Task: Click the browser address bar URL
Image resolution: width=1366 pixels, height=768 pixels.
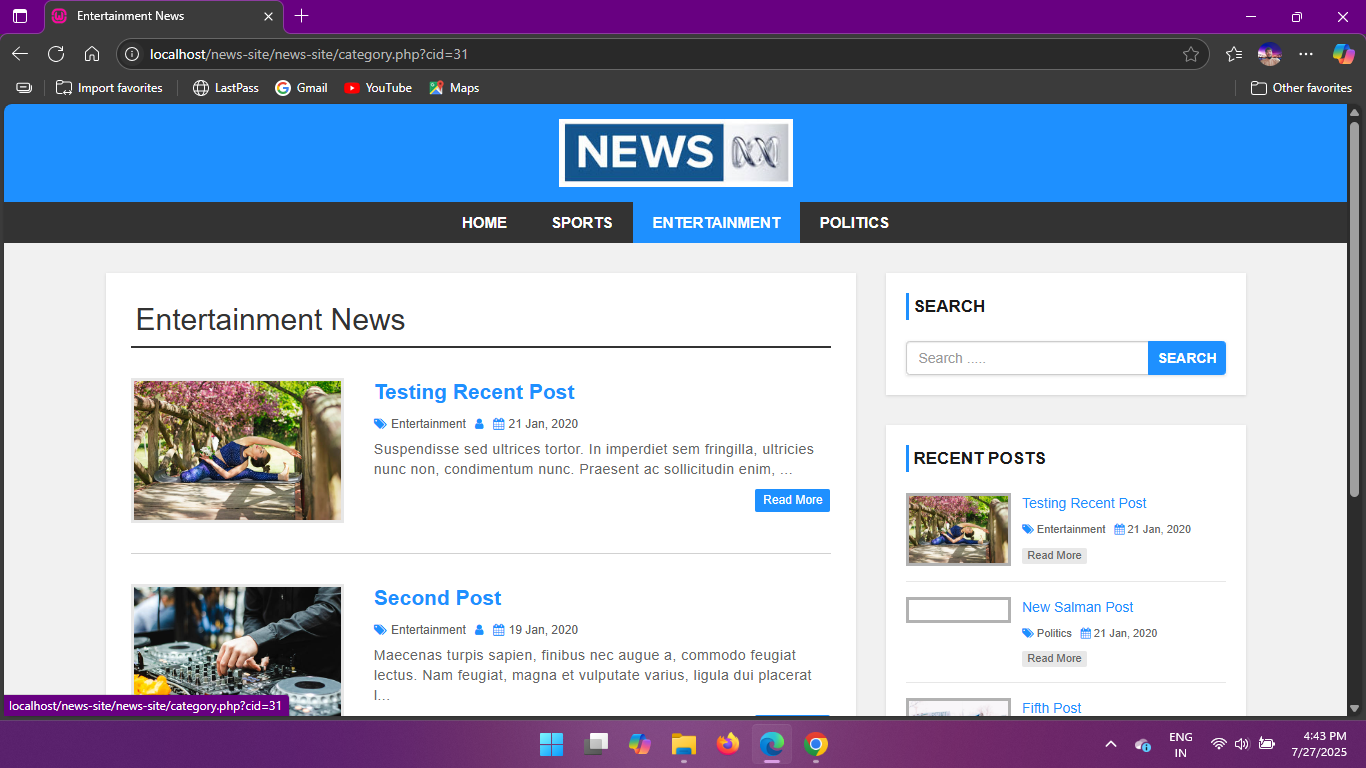Action: point(309,54)
